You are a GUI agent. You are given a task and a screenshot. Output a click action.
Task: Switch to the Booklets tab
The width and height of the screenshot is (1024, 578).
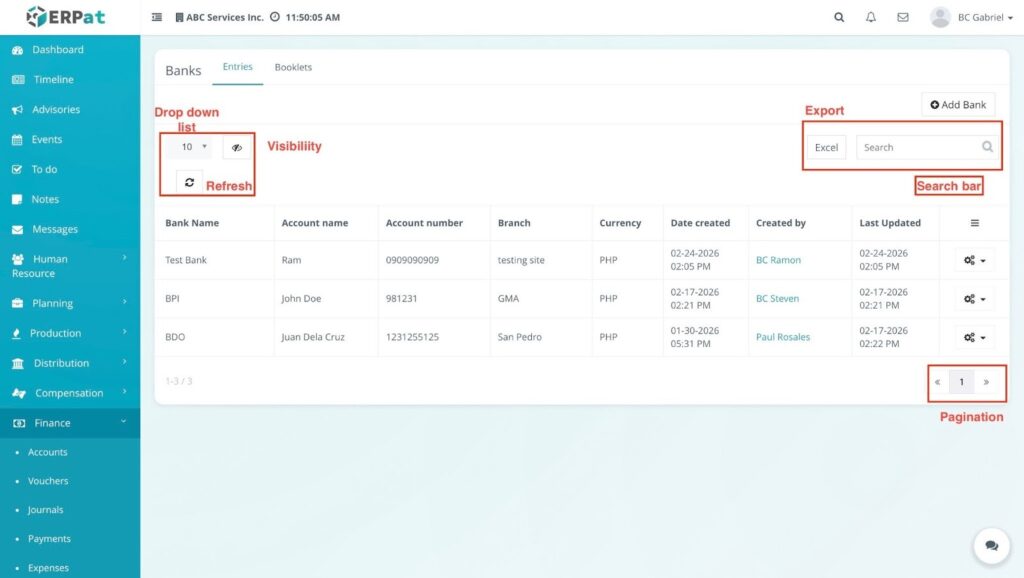coord(293,68)
